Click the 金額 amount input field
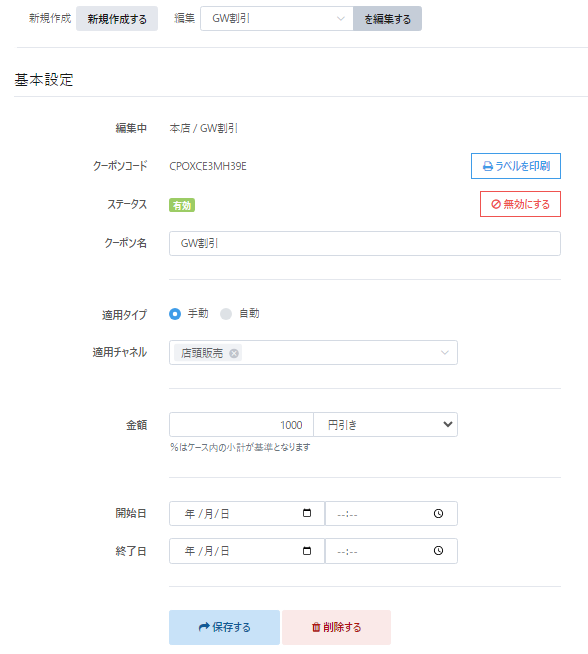Image resolution: width=588 pixels, height=654 pixels. pos(241,425)
